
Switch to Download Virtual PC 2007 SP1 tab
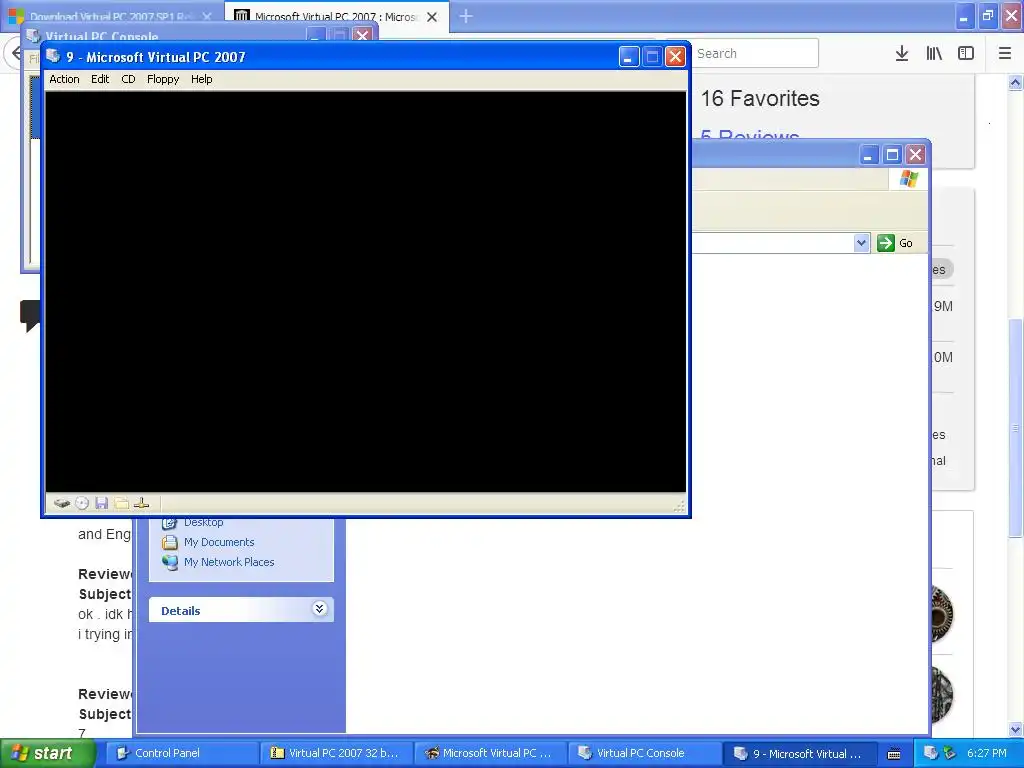point(111,16)
